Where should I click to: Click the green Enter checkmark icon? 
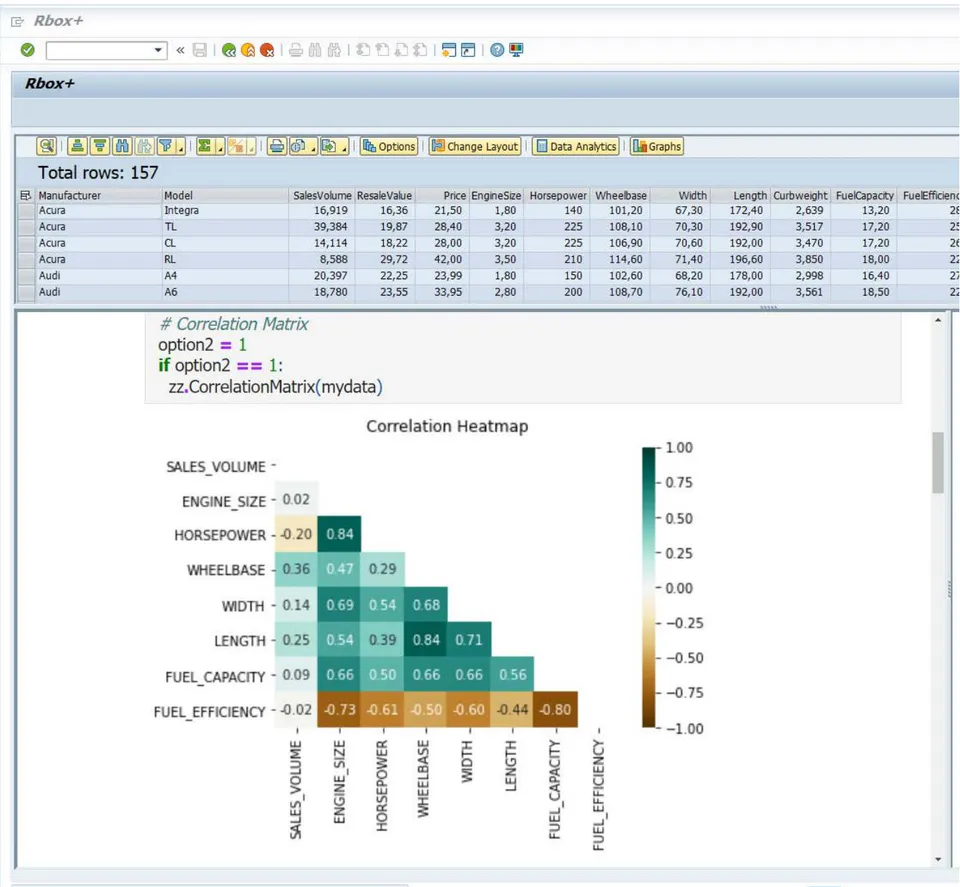click(x=28, y=50)
